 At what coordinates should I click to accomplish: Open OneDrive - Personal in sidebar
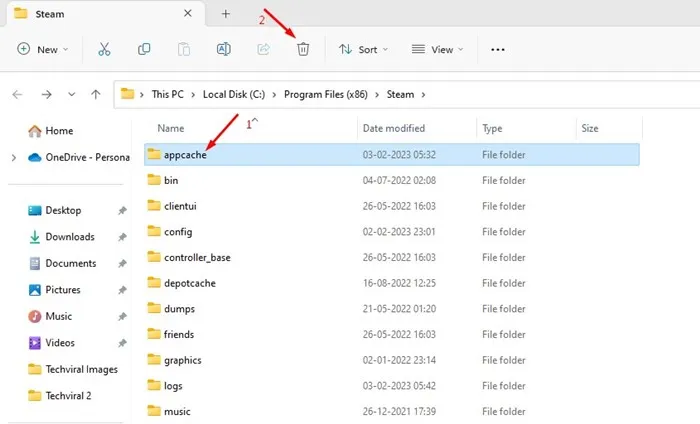[x=79, y=158]
